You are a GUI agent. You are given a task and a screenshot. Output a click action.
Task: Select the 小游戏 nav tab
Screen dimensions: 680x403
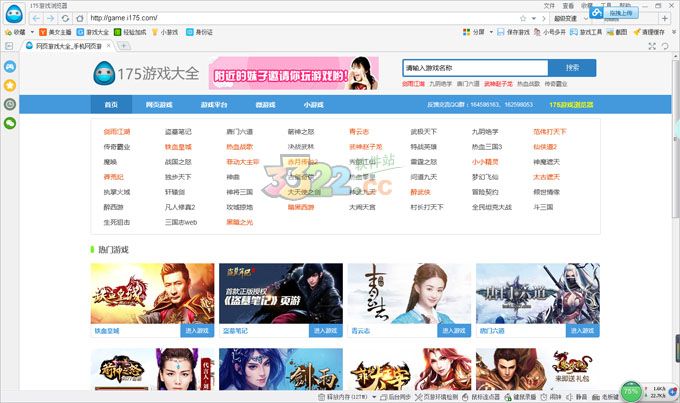314,105
